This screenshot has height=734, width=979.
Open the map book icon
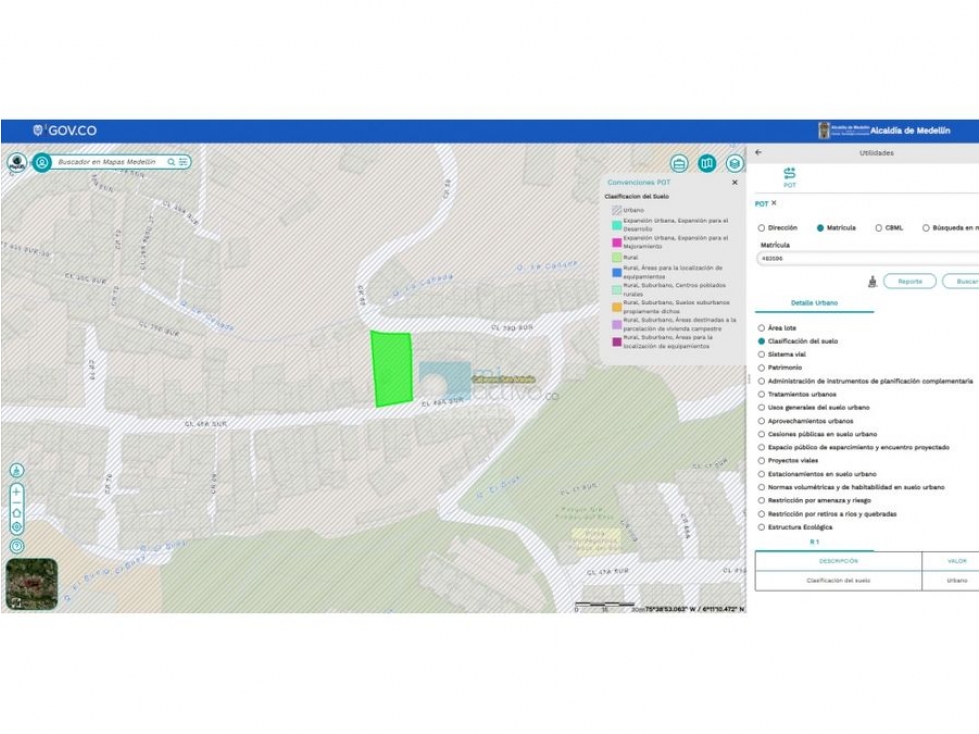(707, 164)
